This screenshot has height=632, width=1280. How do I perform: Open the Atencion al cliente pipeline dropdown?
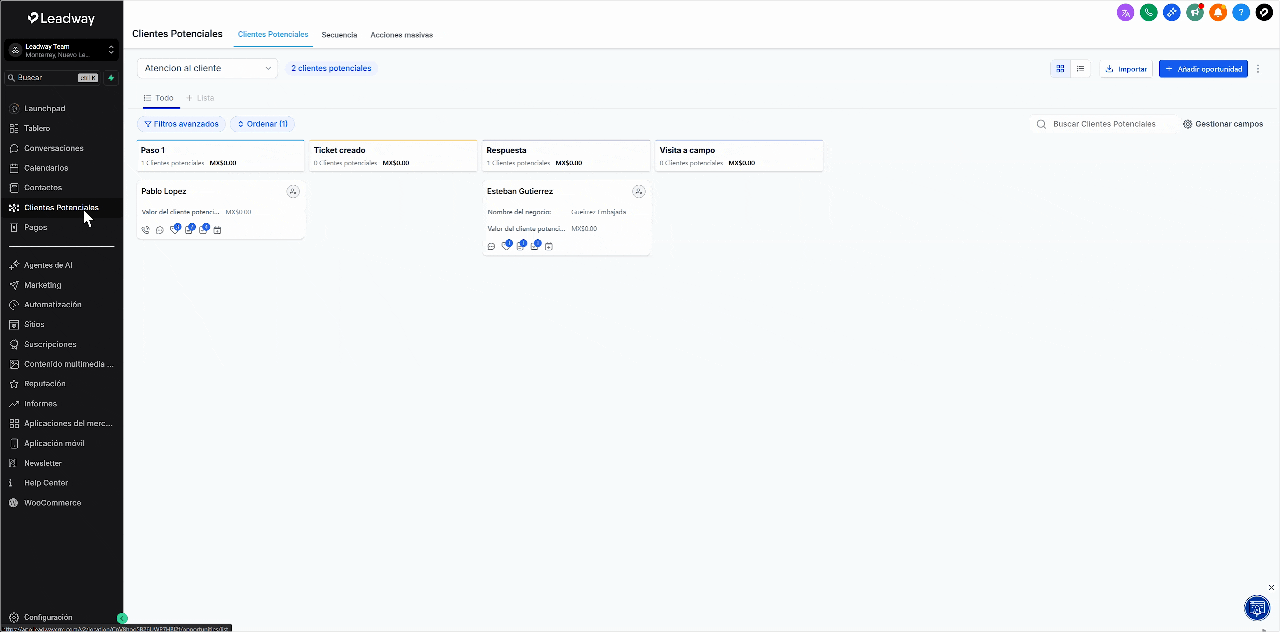point(207,68)
